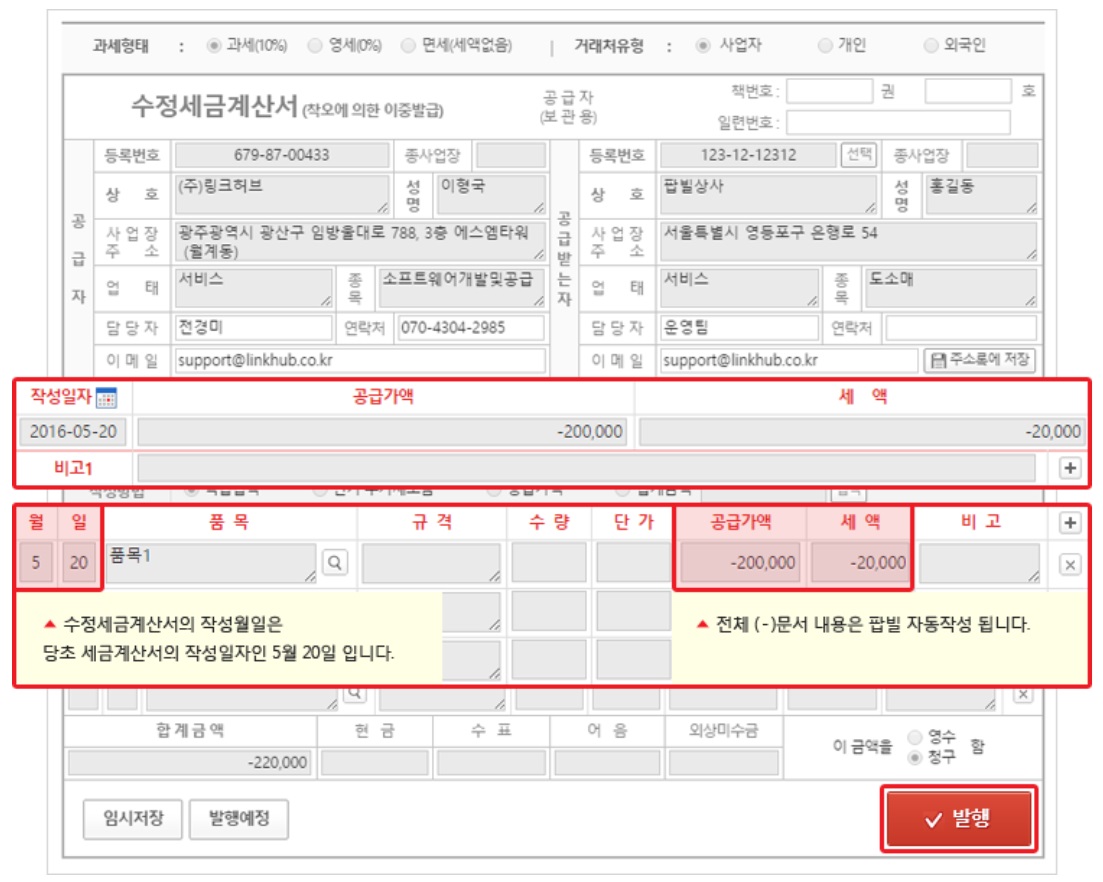Image resolution: width=1103 pixels, height=882 pixels.
Task: Select the 영수 radio option
Action: click(914, 736)
